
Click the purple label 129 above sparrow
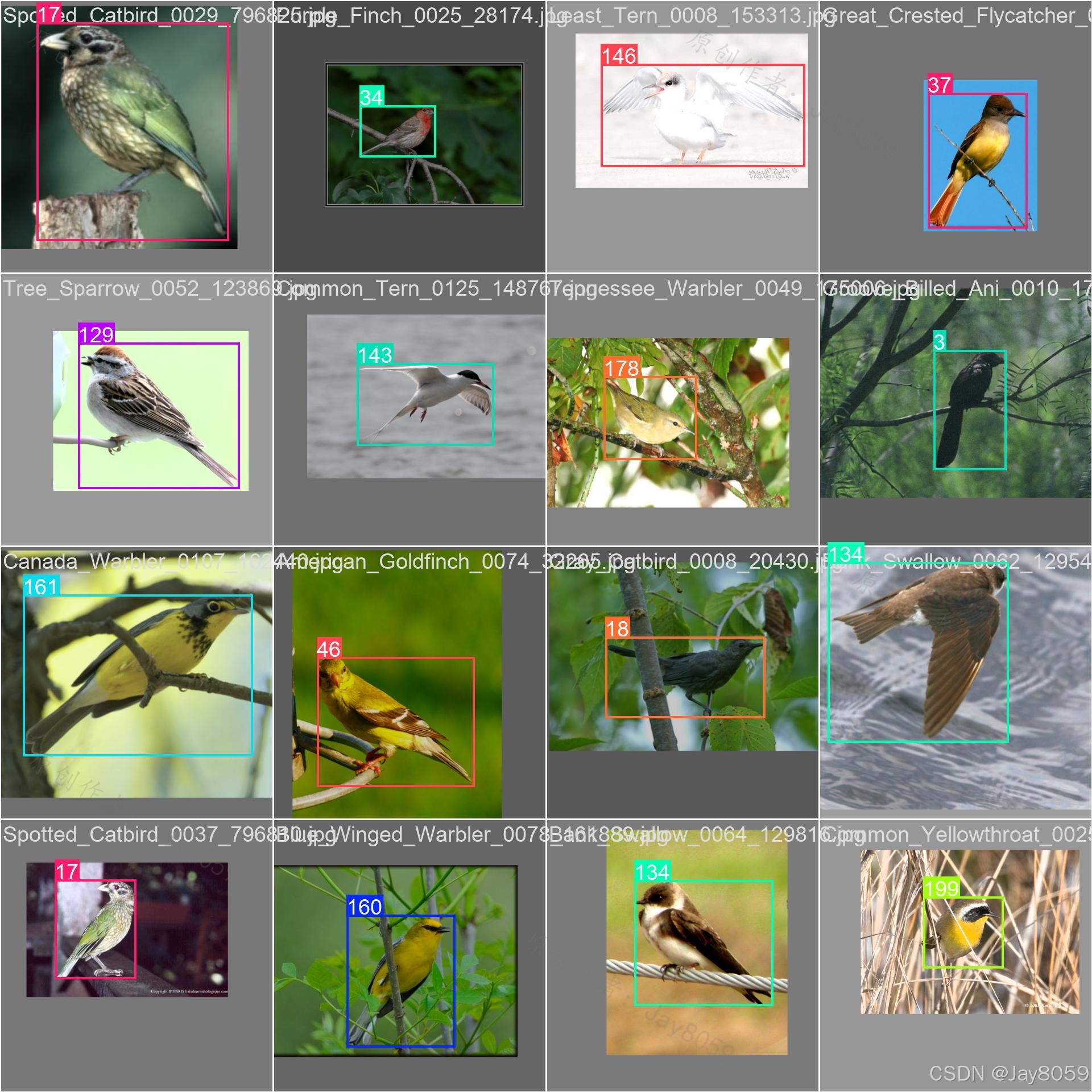(96, 334)
